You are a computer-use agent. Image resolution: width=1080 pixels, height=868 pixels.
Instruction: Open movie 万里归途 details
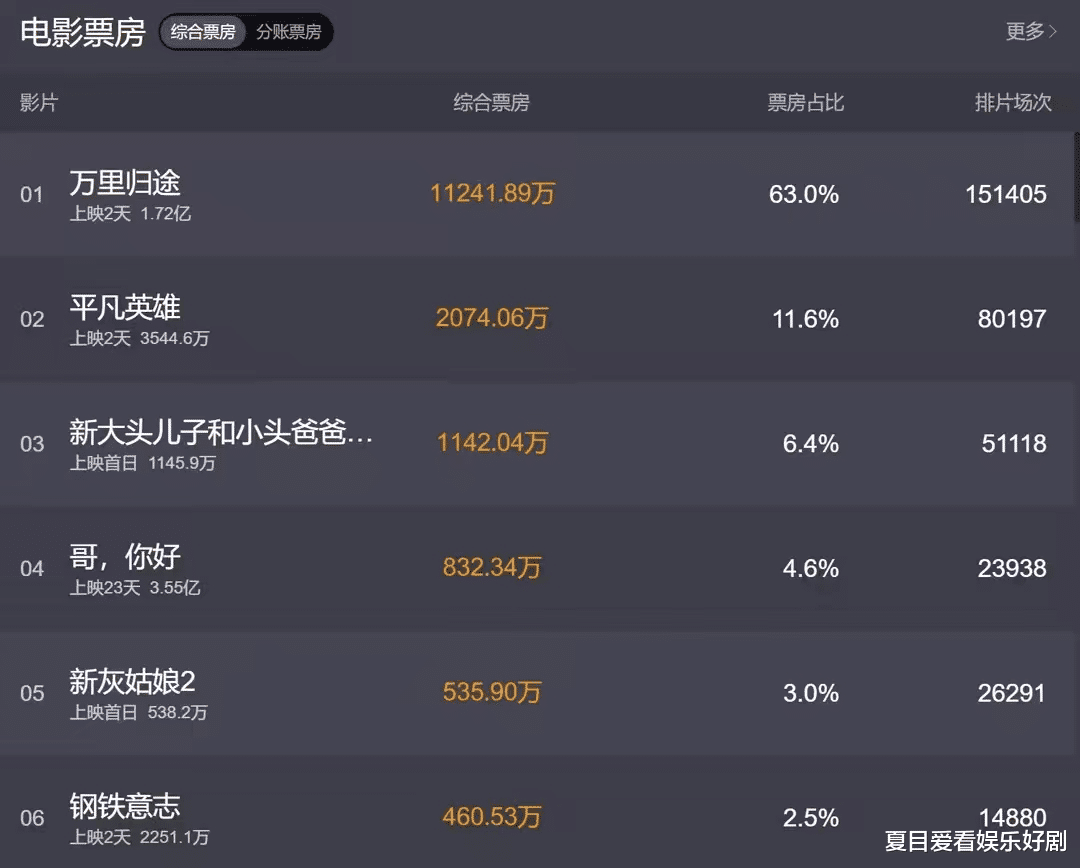pos(125,183)
